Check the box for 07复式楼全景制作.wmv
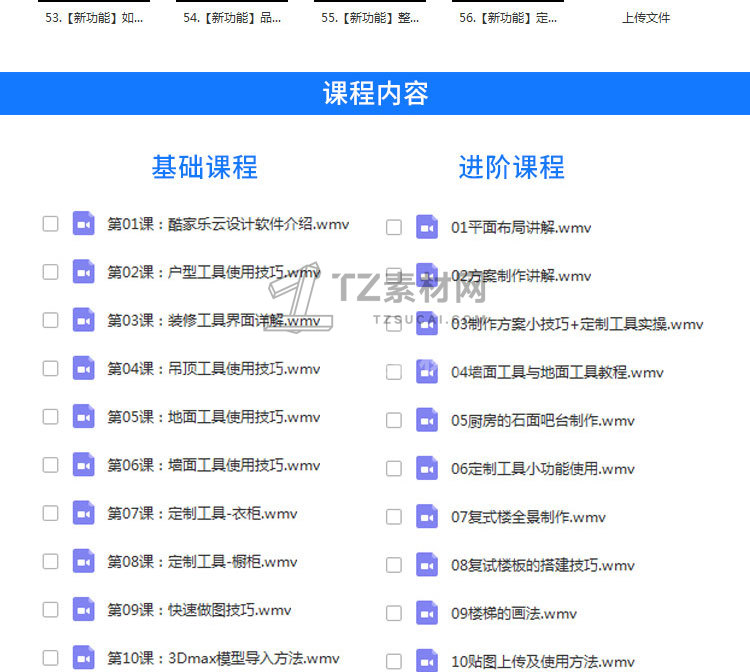 pyautogui.click(x=394, y=517)
